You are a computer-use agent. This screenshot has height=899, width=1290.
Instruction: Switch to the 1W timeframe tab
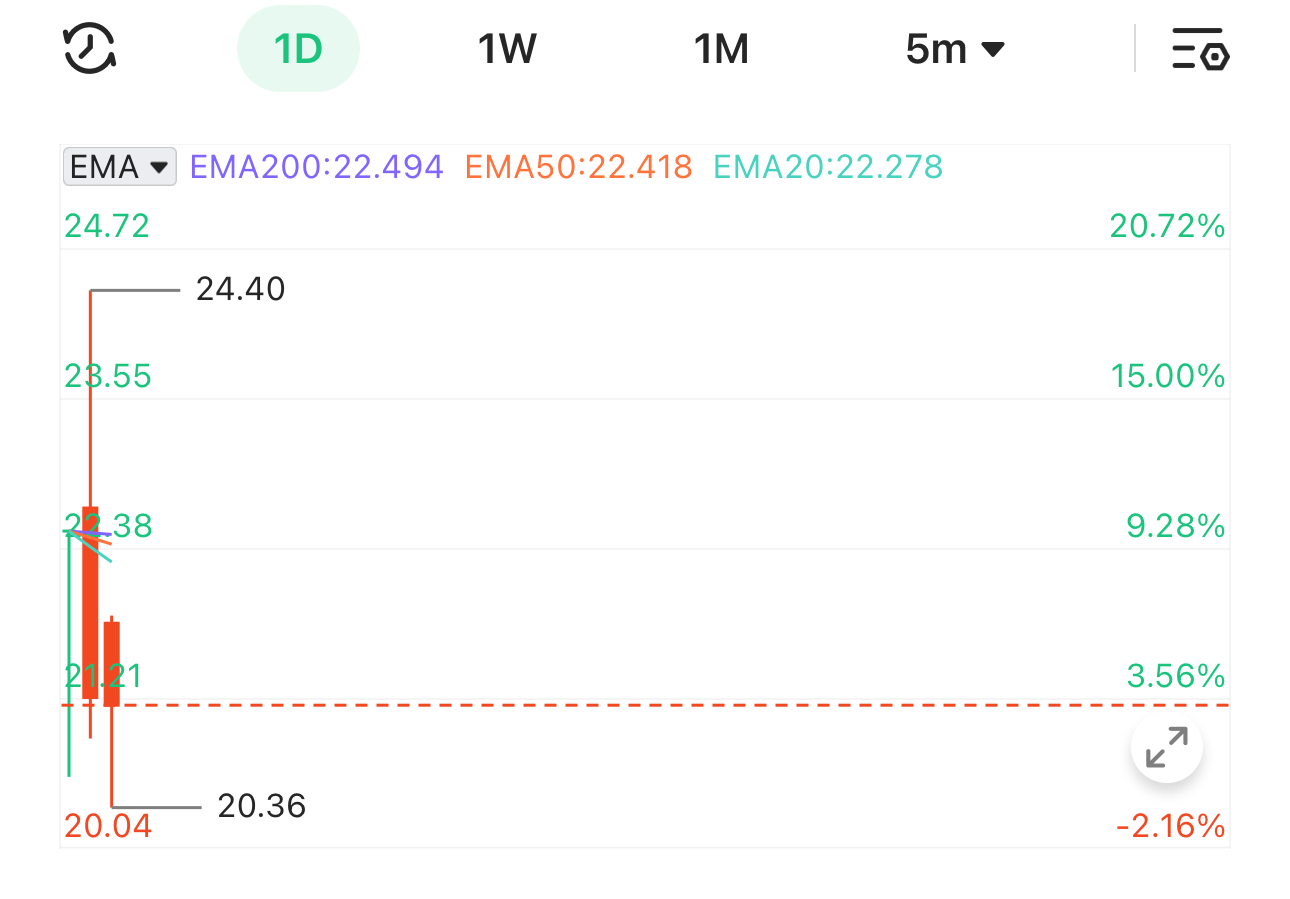507,49
